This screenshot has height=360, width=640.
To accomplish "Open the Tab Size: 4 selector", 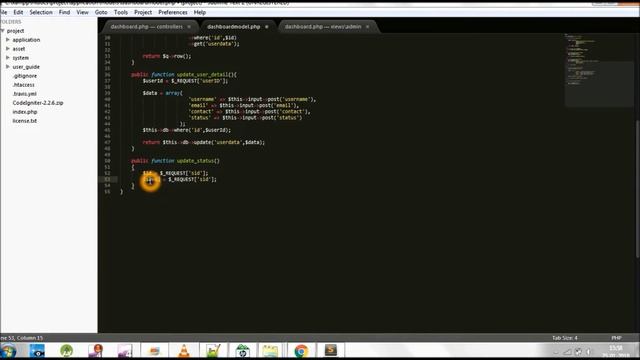I will (564, 338).
